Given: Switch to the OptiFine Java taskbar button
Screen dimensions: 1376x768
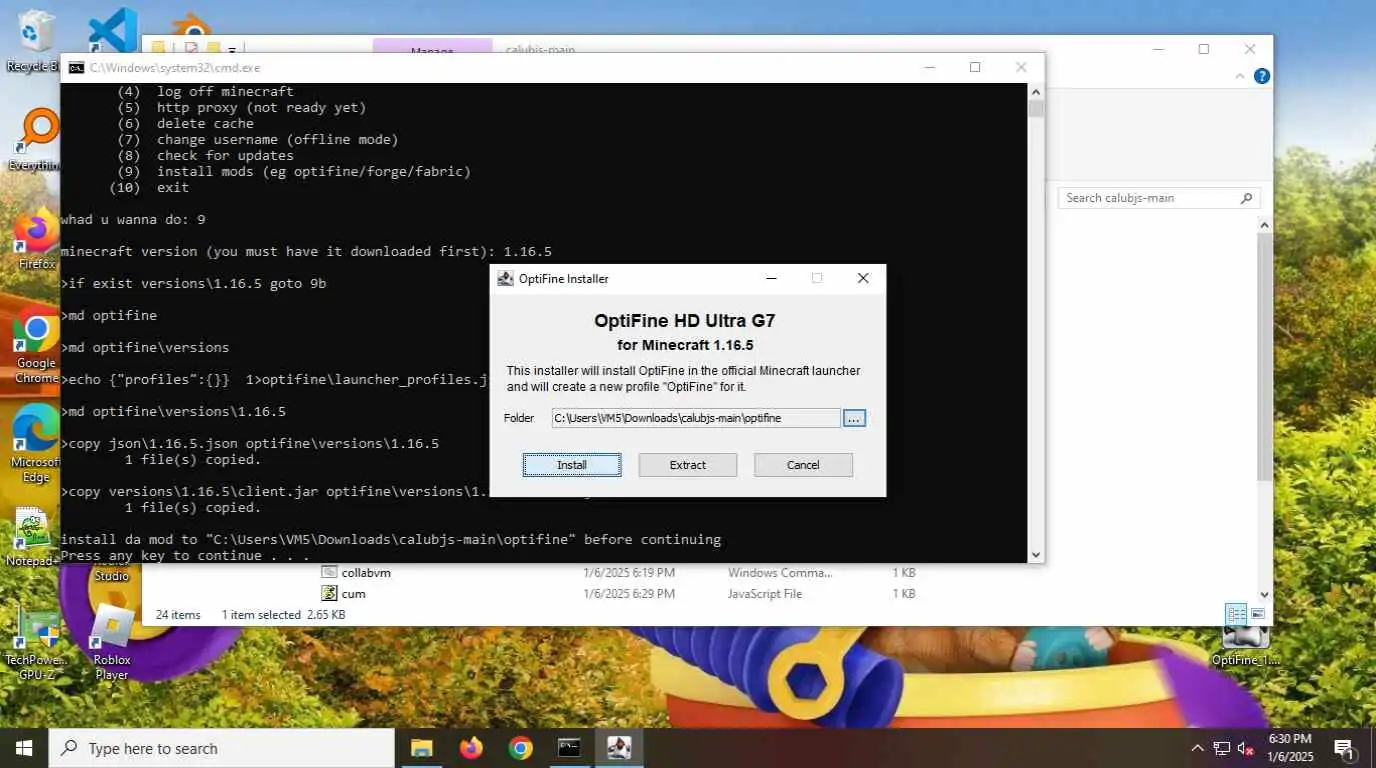Looking at the screenshot, I should pyautogui.click(x=619, y=748).
